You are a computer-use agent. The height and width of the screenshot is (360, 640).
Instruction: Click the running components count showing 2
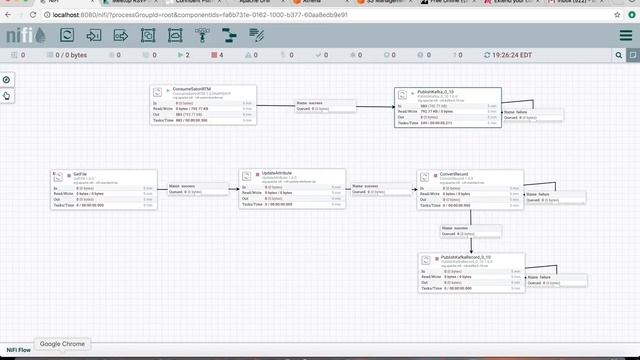tap(183, 55)
